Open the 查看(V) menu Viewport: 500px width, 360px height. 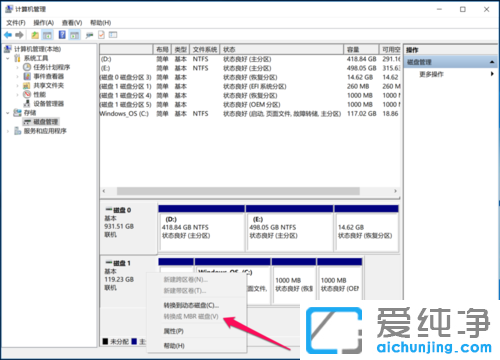pyautogui.click(x=72, y=23)
